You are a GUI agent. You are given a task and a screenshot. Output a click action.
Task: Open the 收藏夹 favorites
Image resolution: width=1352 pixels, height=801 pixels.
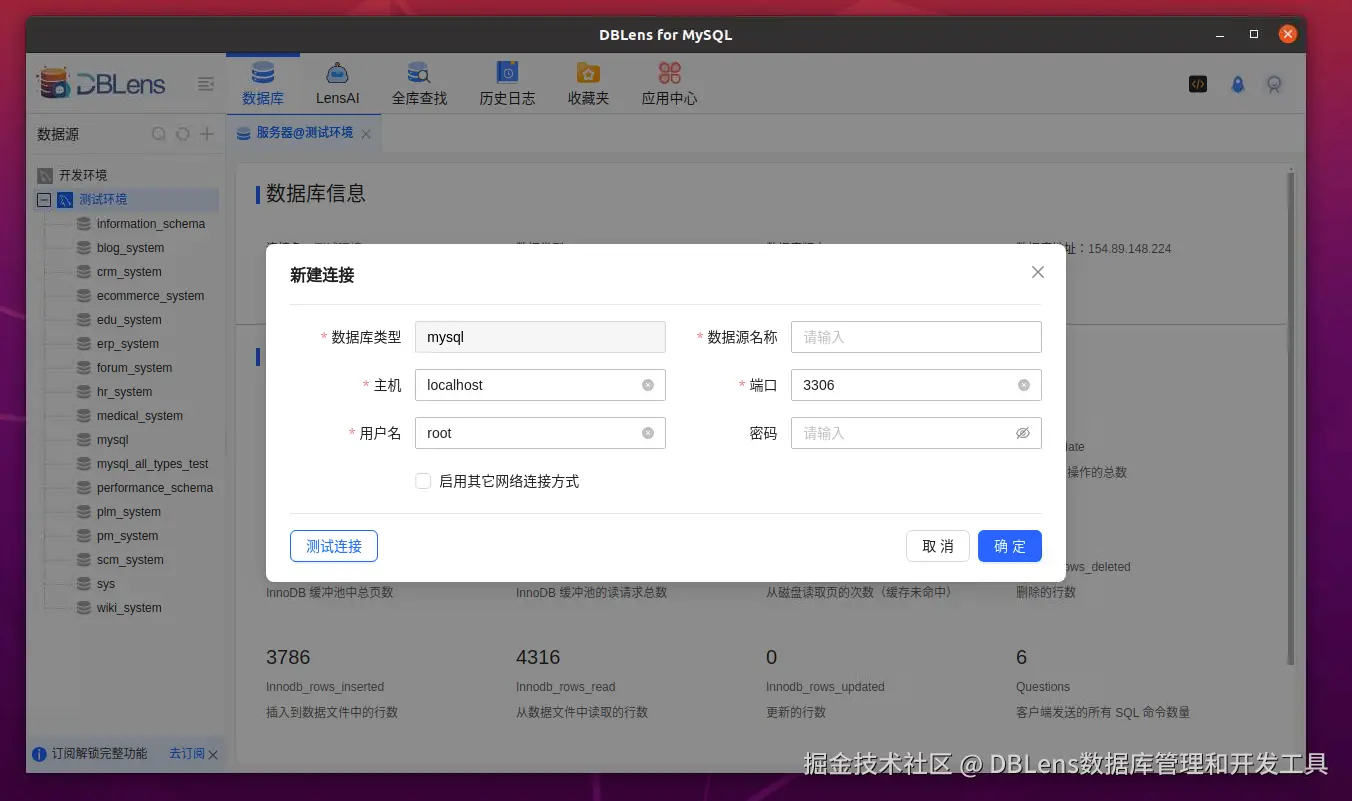(x=587, y=82)
